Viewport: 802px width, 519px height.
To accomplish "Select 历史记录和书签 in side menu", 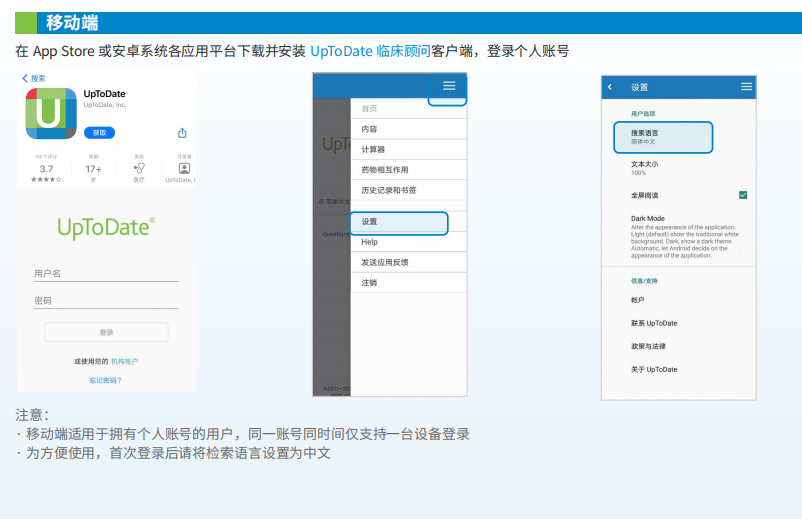I will 409,190.
